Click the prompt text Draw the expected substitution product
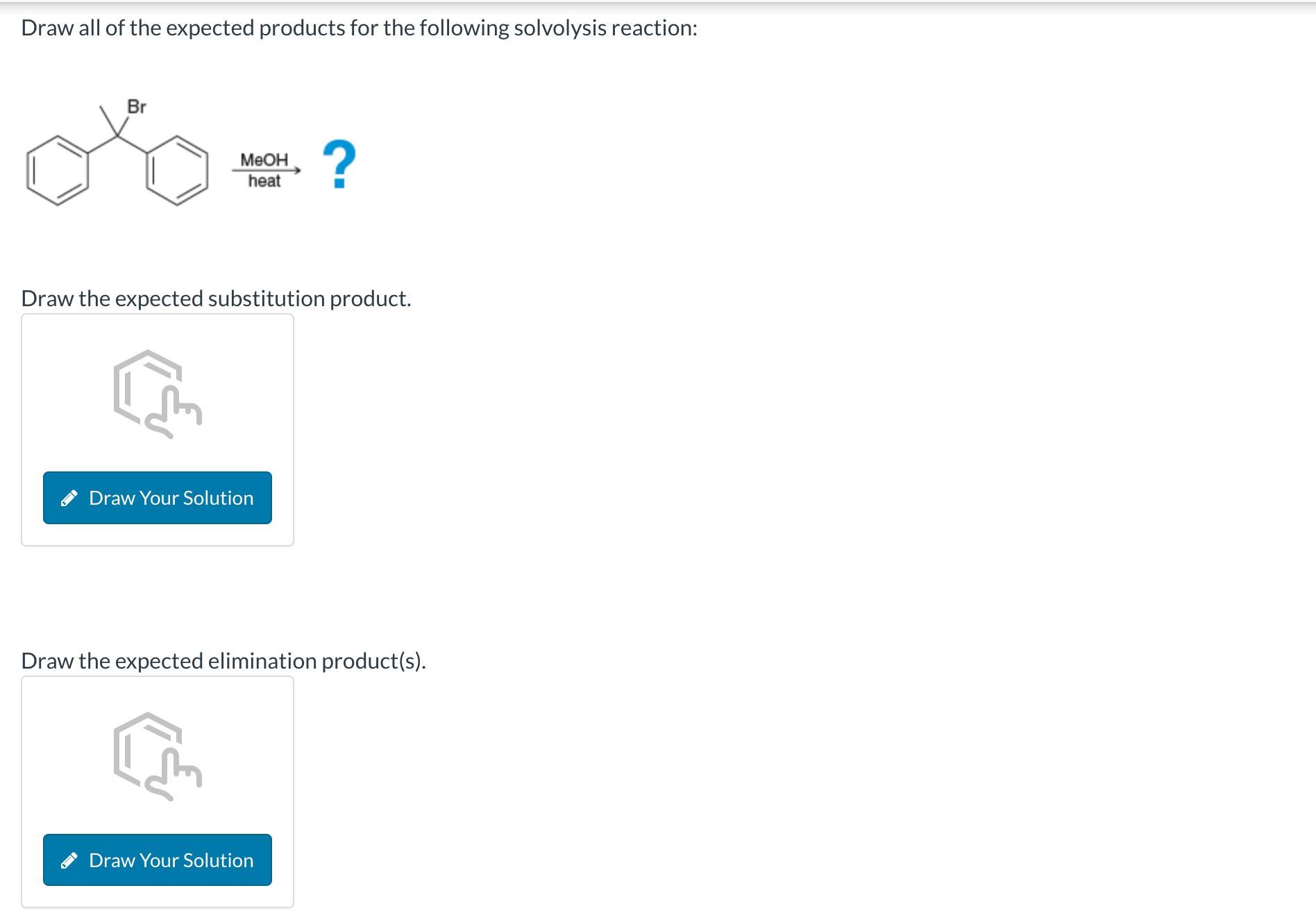Image resolution: width=1316 pixels, height=913 pixels. click(216, 298)
